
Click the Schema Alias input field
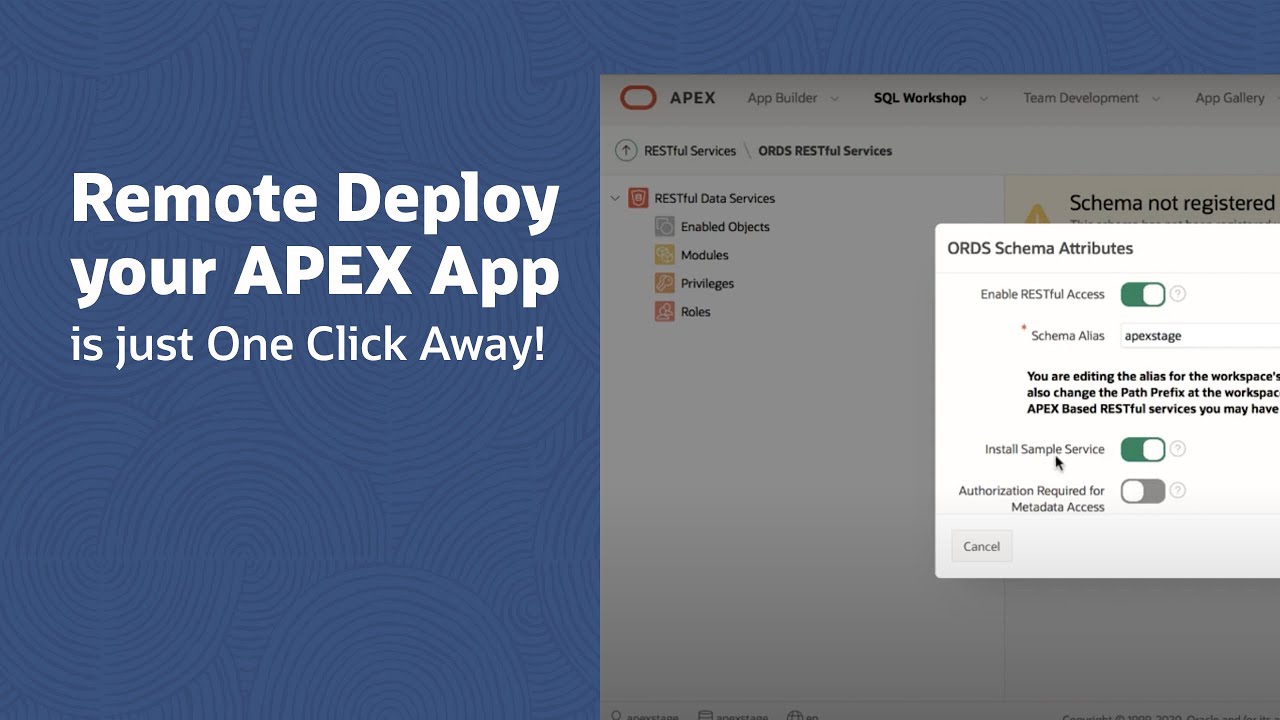click(1200, 336)
